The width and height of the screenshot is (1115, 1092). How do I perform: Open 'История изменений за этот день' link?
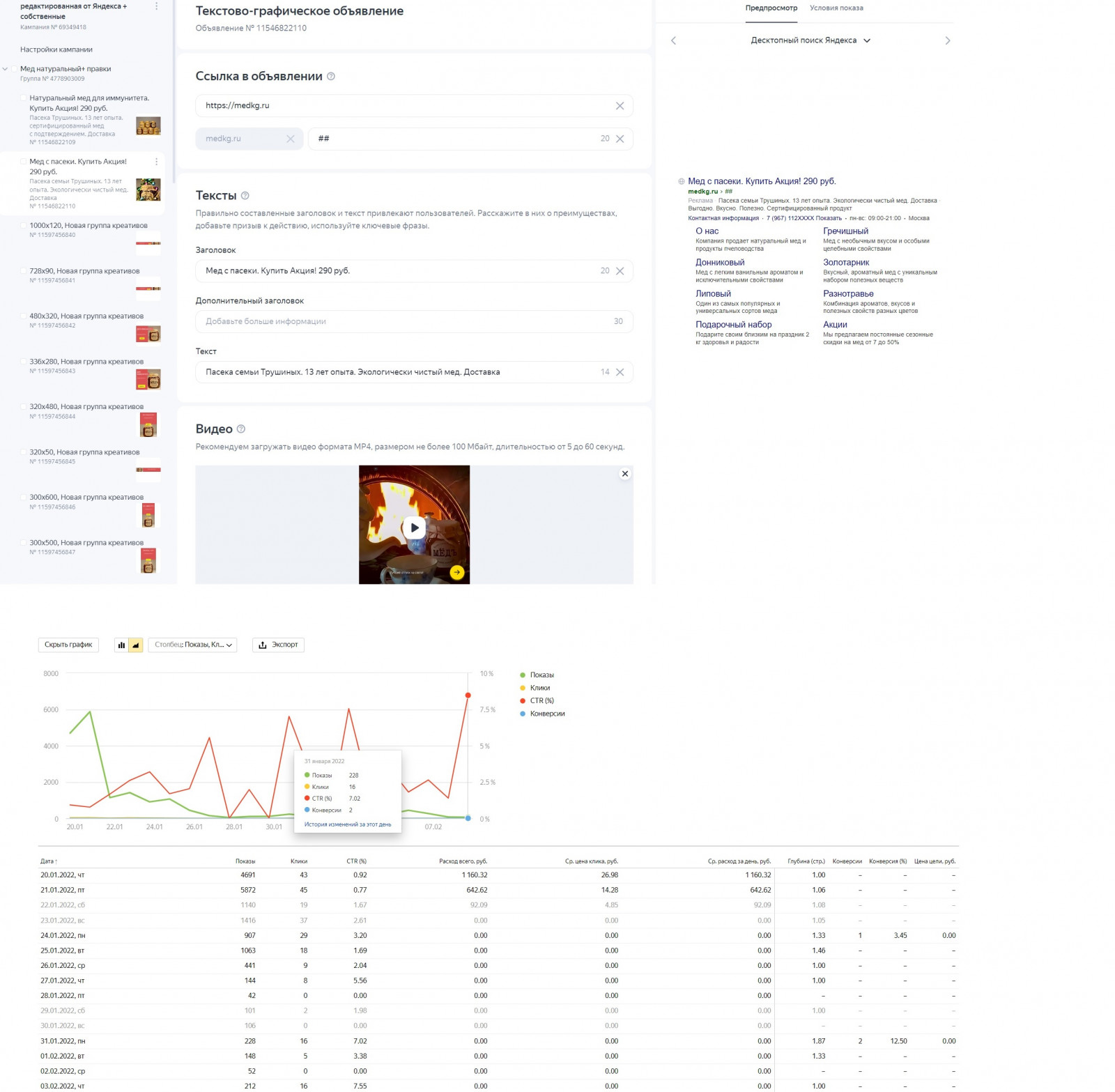[x=348, y=824]
